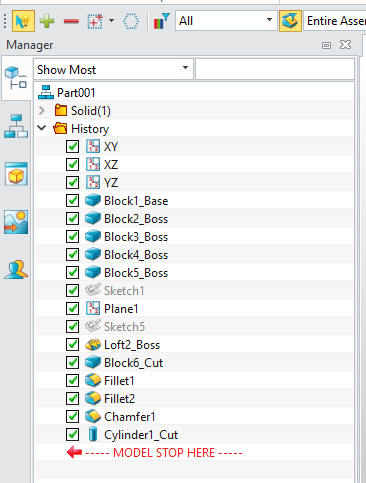Image resolution: width=366 pixels, height=483 pixels.
Task: Click the search field beside Show Most
Action: [275, 69]
